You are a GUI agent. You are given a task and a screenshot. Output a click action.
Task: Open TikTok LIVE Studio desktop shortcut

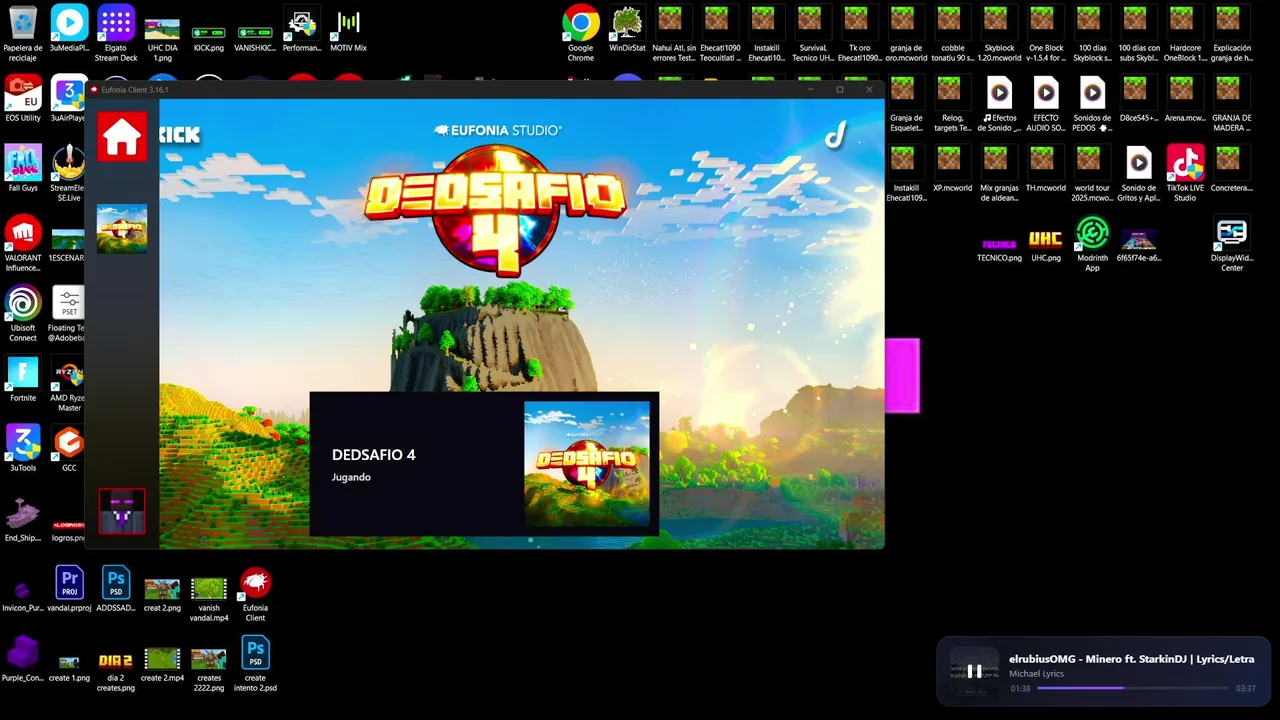tap(1185, 174)
